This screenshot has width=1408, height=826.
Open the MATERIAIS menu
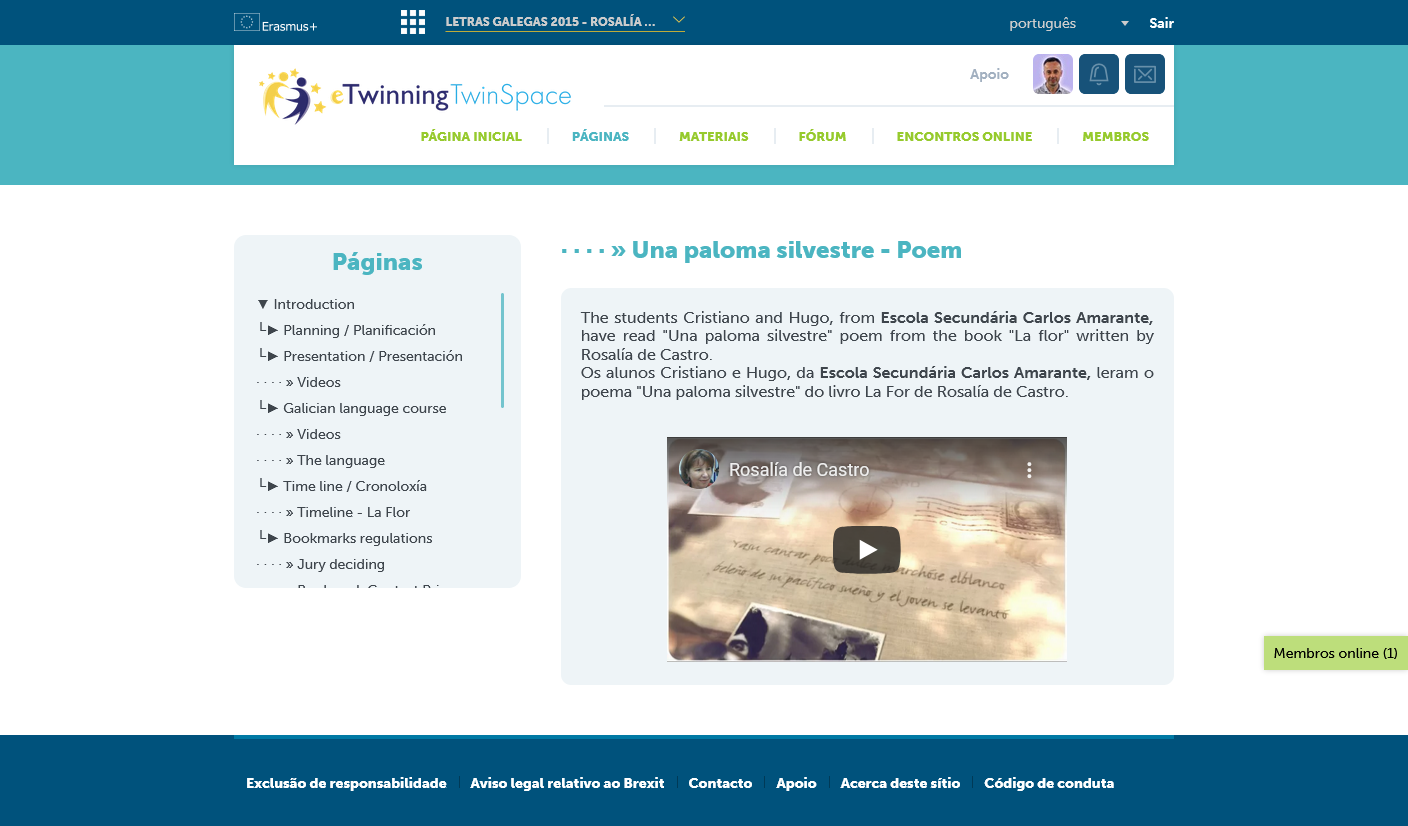tap(714, 137)
